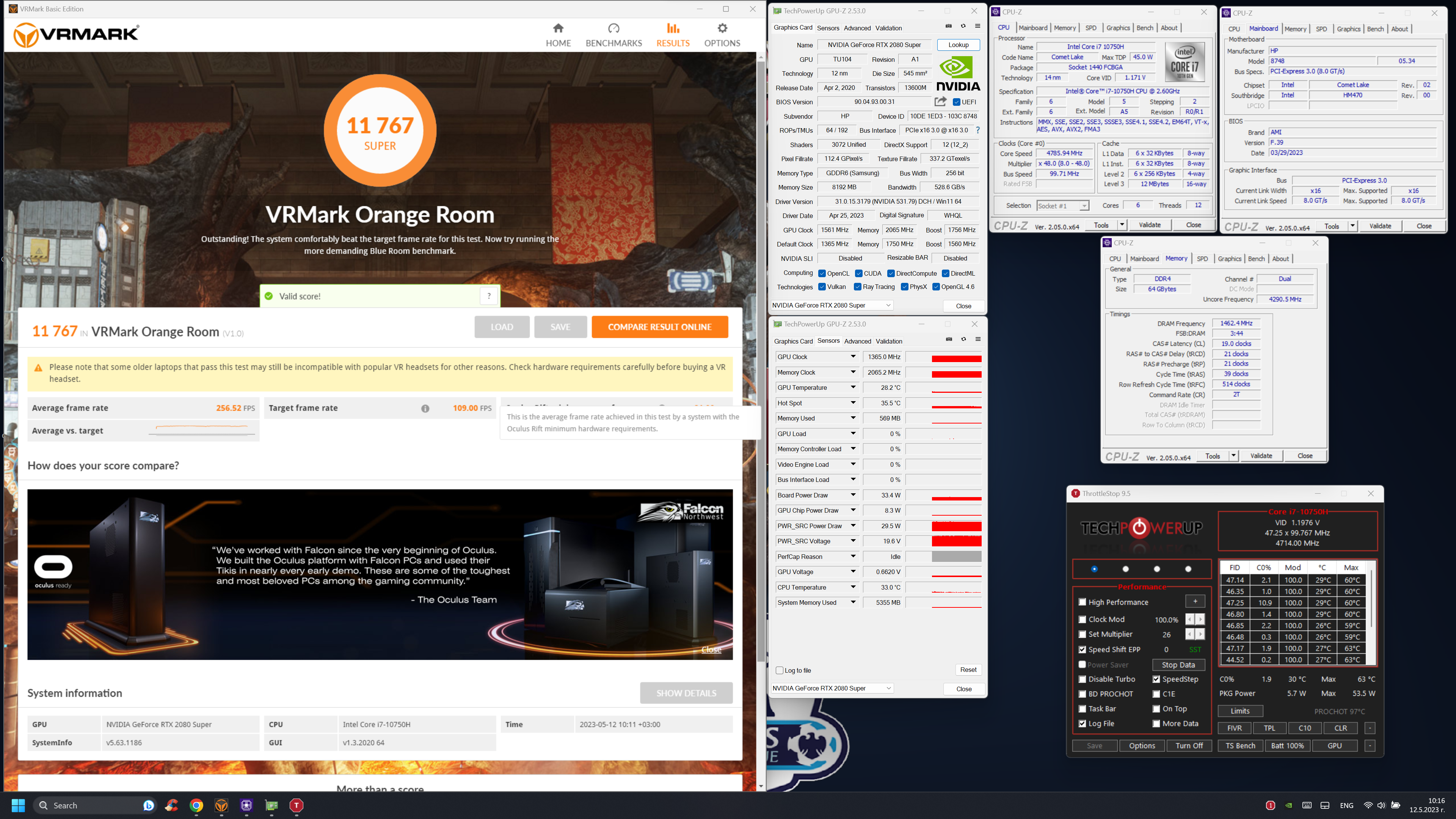Click ThrottleStop tray notification icon
This screenshot has width=1456, height=819.
click(x=1271, y=805)
